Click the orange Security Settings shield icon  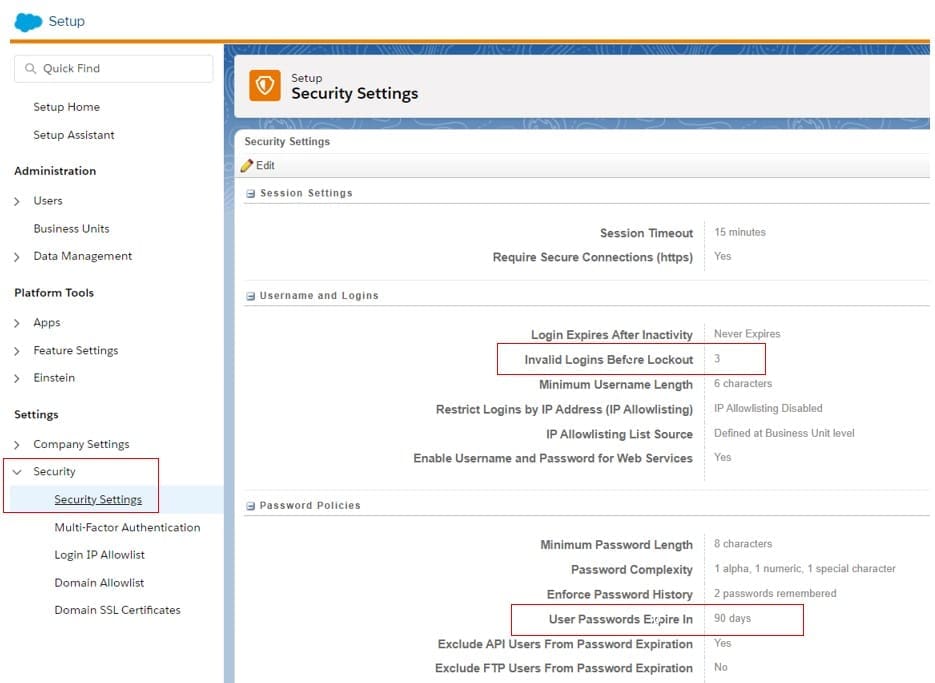pos(265,86)
